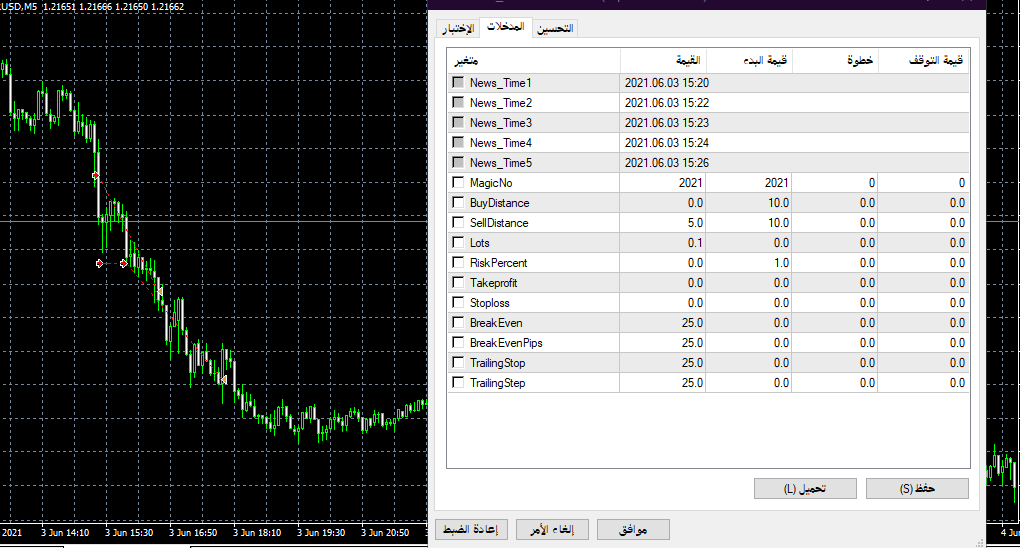The height and width of the screenshot is (548, 1020).
Task: Click the icon beside News_Time3
Action: pyautogui.click(x=459, y=123)
